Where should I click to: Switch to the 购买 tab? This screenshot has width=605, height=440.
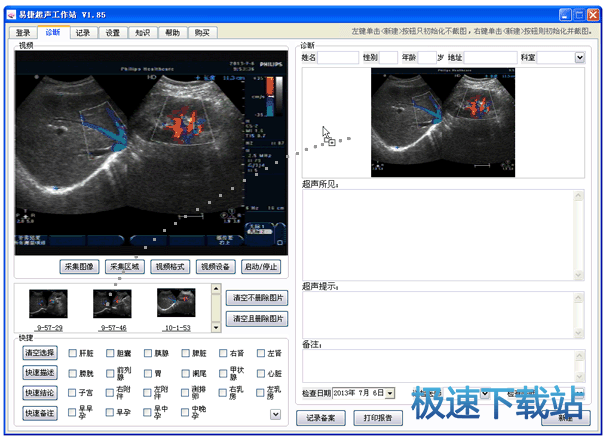click(202, 33)
